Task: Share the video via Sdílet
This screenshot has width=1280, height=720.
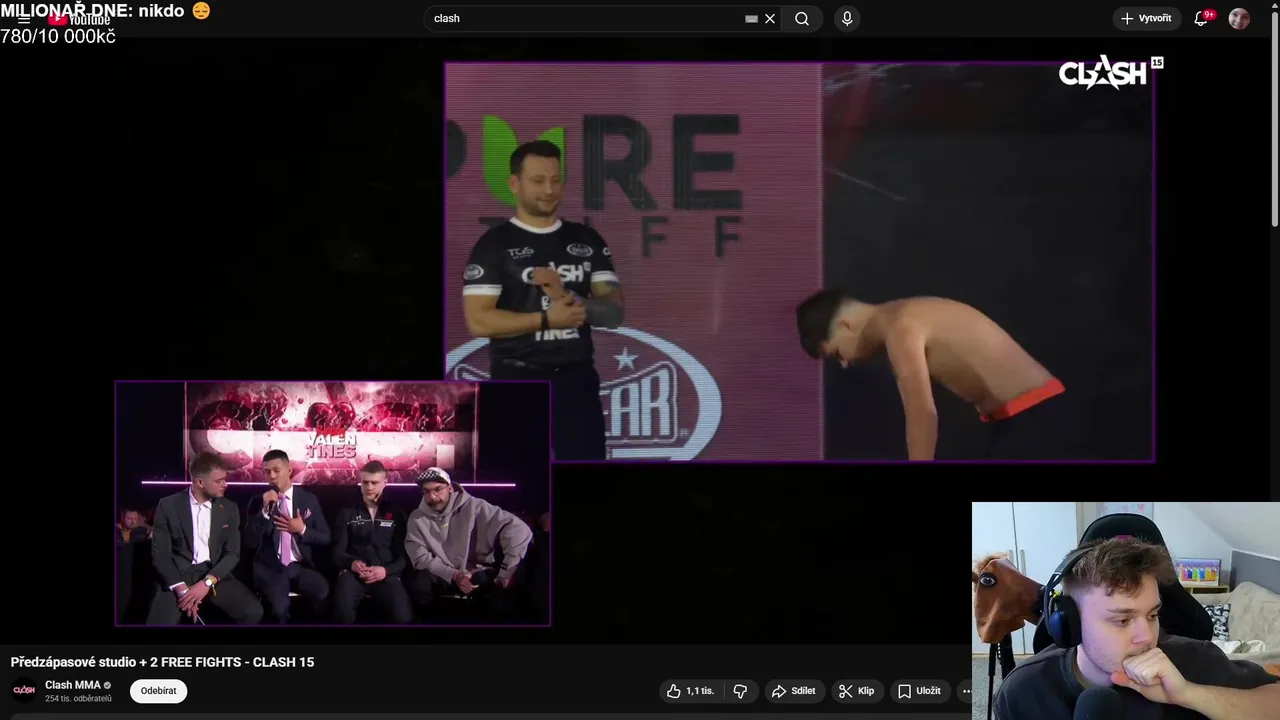Action: coord(793,691)
